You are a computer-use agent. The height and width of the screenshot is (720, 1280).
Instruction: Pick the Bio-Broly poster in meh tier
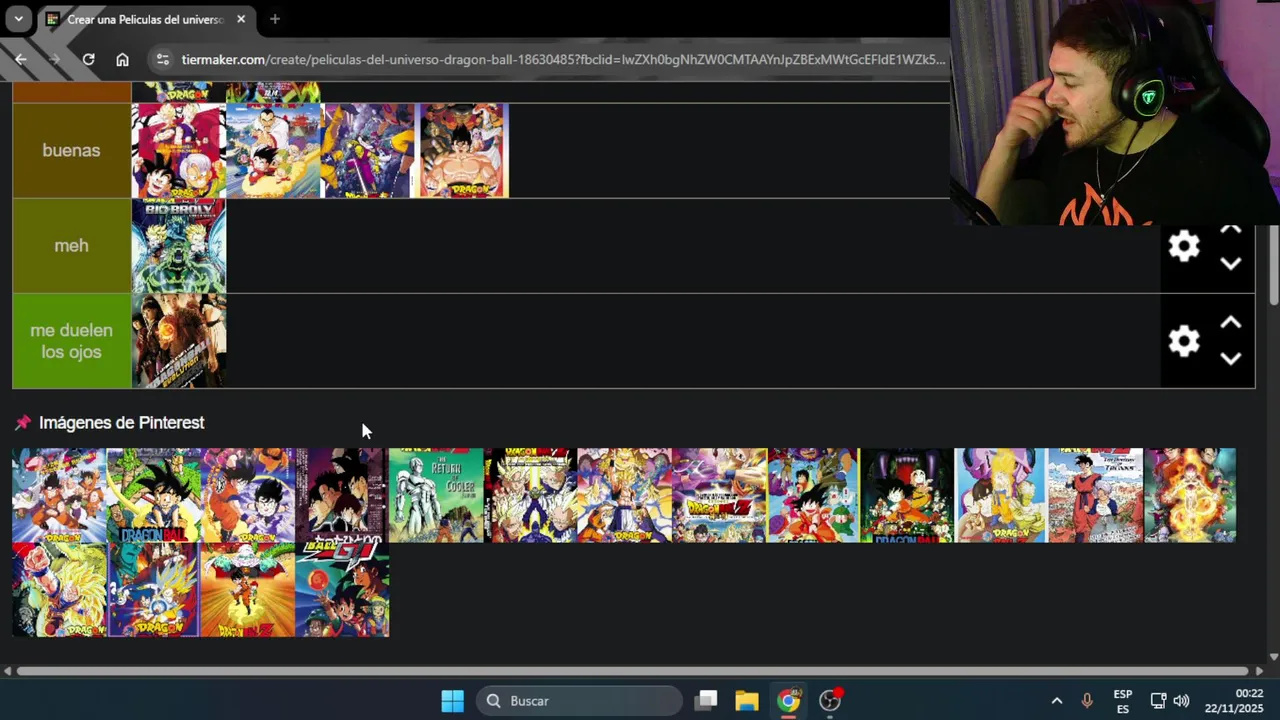[x=178, y=245]
